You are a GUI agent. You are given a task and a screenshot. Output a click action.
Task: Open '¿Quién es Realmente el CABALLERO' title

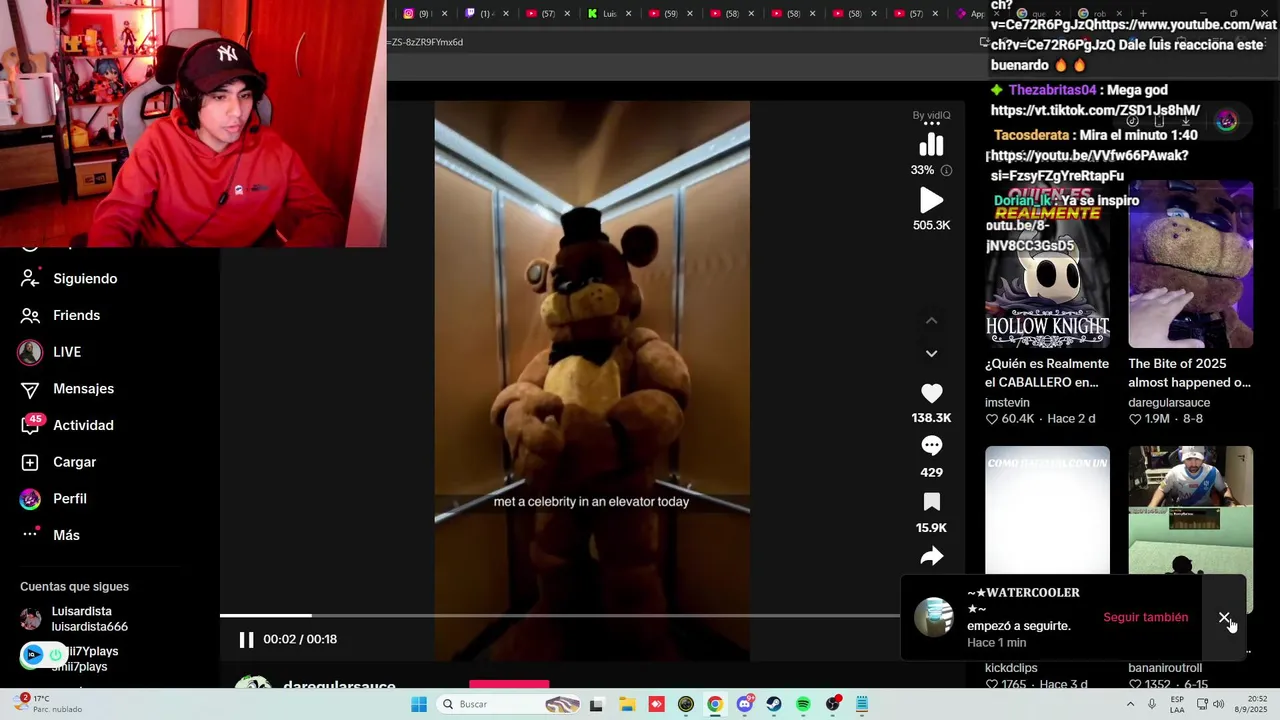(1047, 373)
